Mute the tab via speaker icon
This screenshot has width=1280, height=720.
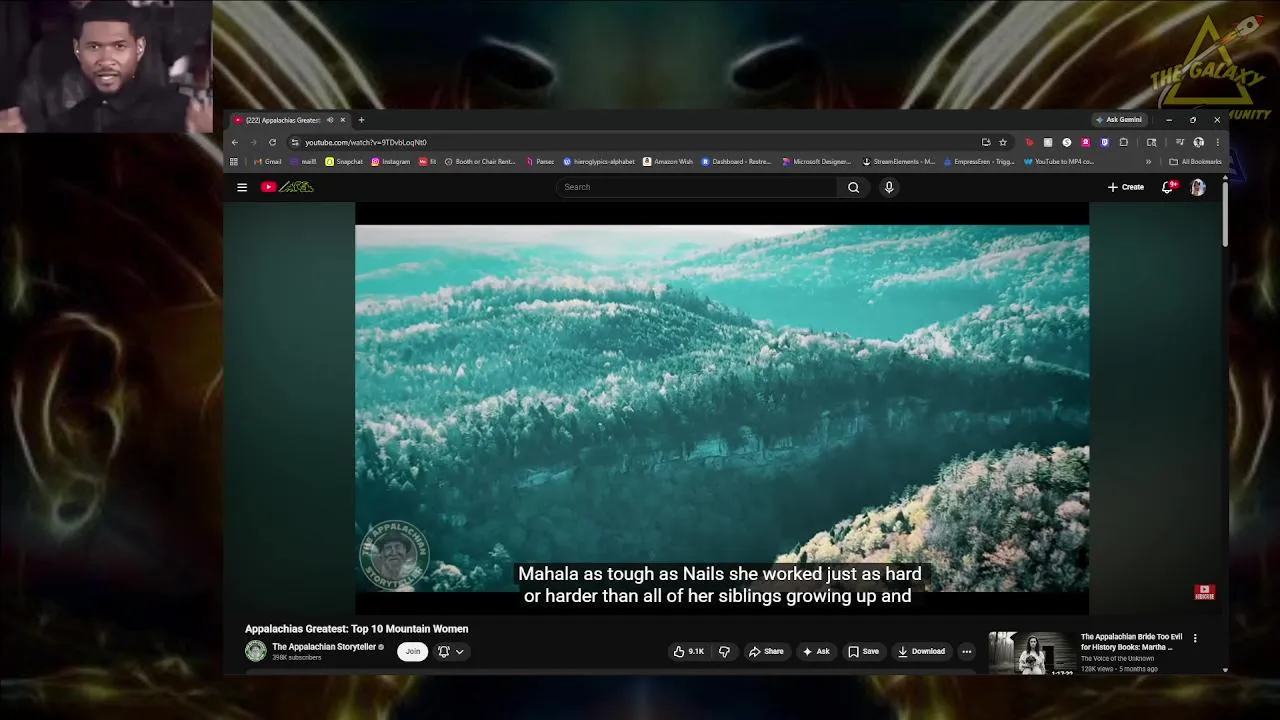329,120
